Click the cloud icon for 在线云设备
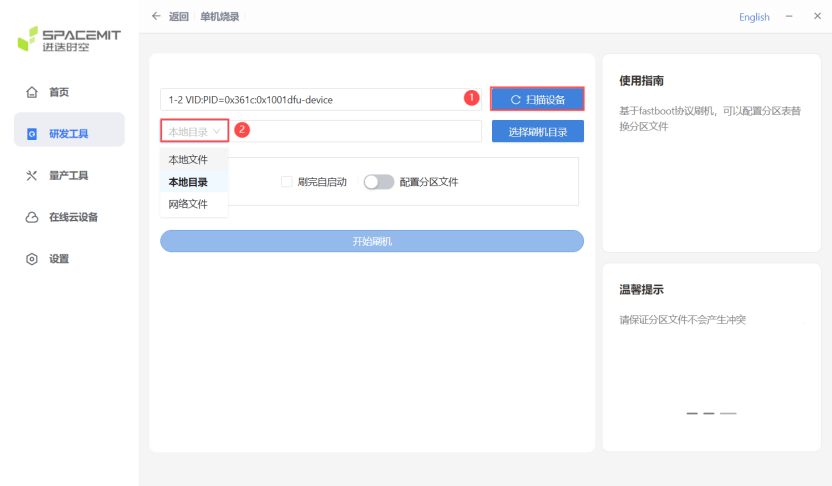The image size is (832, 486). pyautogui.click(x=32, y=217)
